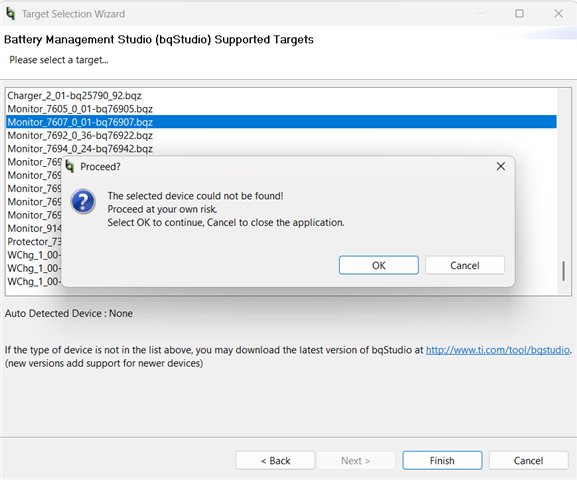Click the 'Please select a target...' text
Screen dimensions: 577x480
point(59,60)
